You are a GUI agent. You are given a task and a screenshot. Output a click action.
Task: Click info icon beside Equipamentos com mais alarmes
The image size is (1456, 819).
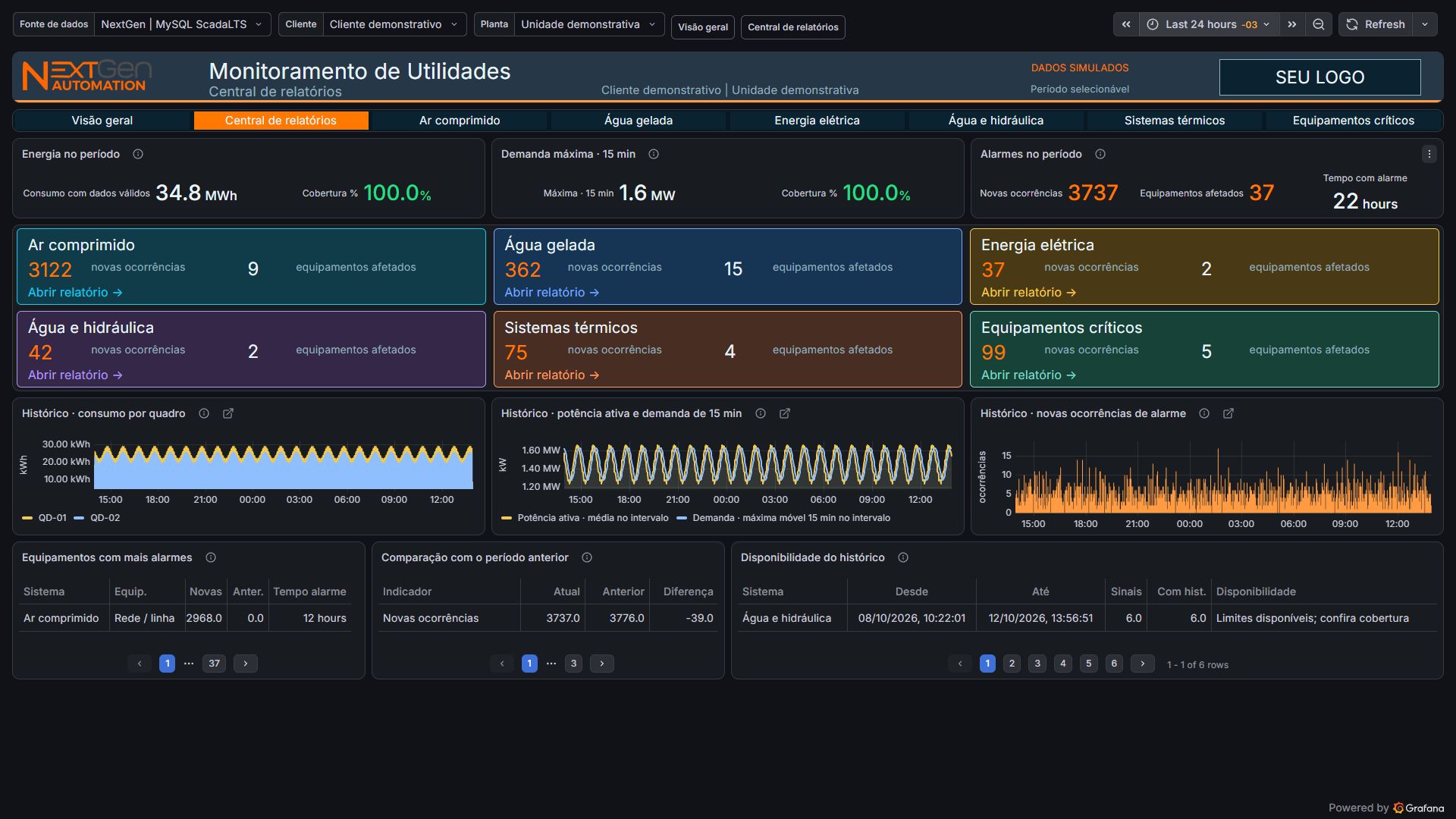pos(211,557)
